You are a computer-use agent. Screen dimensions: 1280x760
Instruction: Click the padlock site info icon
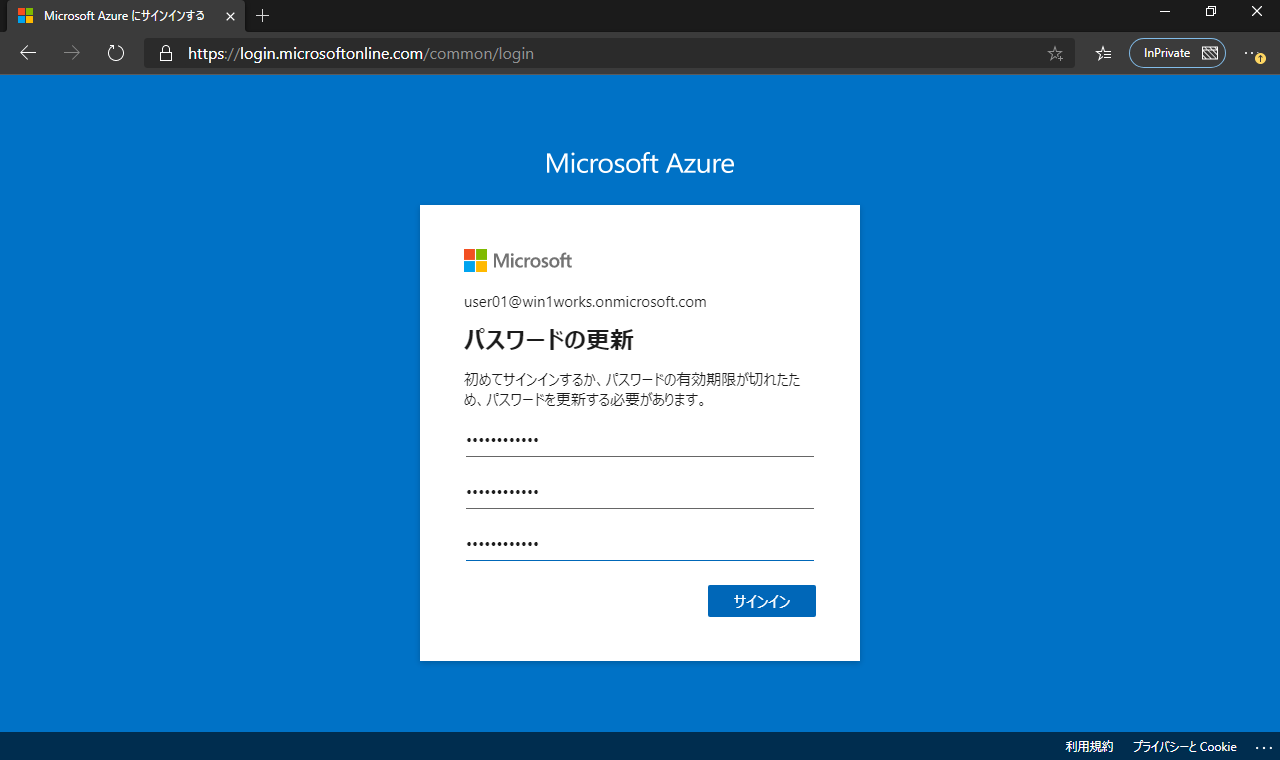coord(166,54)
